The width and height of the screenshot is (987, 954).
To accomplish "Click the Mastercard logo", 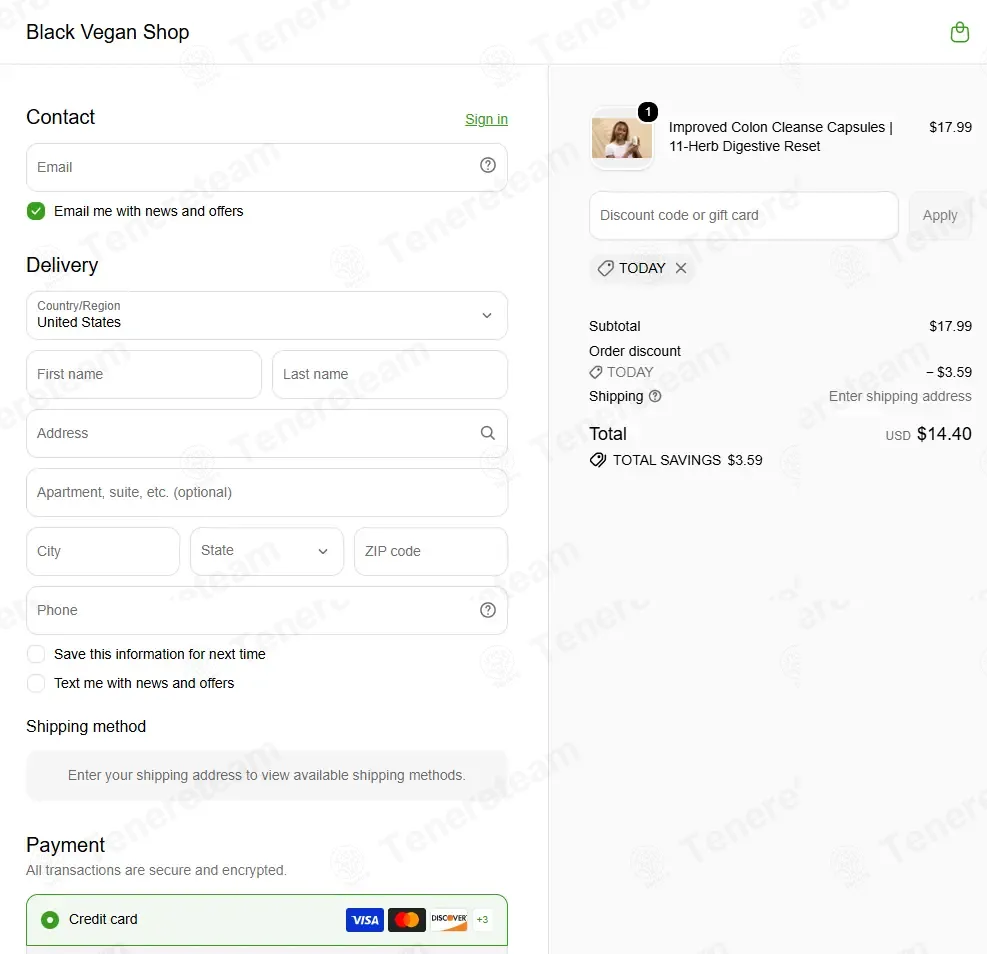I will pos(407,920).
